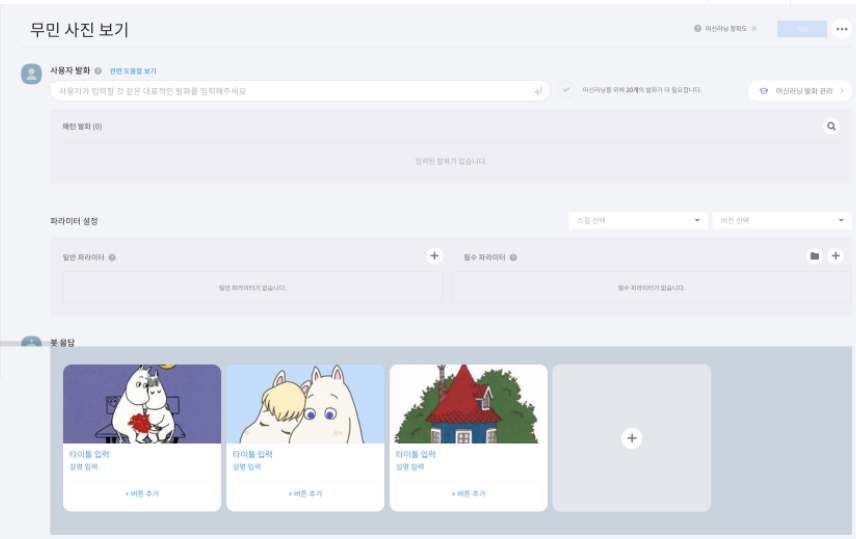This screenshot has height=539, width=856.
Task: Click the help icon beside 머신러닝 정확도
Action: click(x=698, y=28)
